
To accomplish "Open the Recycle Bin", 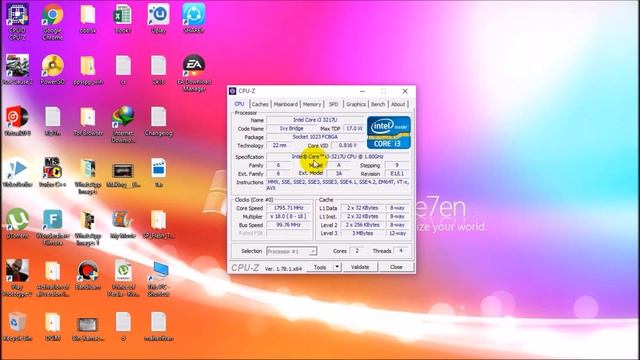I will pyautogui.click(x=17, y=327).
